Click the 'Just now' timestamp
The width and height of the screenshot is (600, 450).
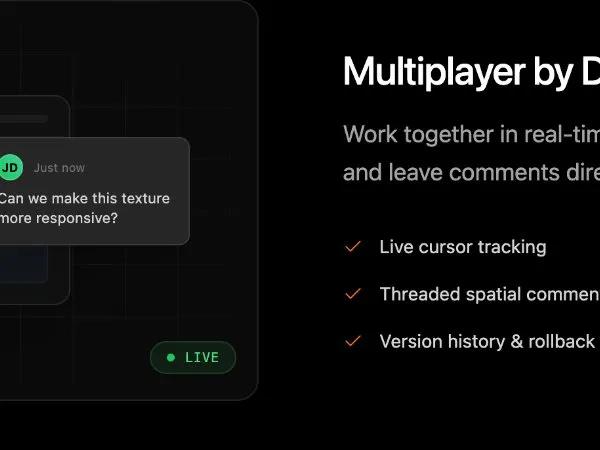[59, 168]
